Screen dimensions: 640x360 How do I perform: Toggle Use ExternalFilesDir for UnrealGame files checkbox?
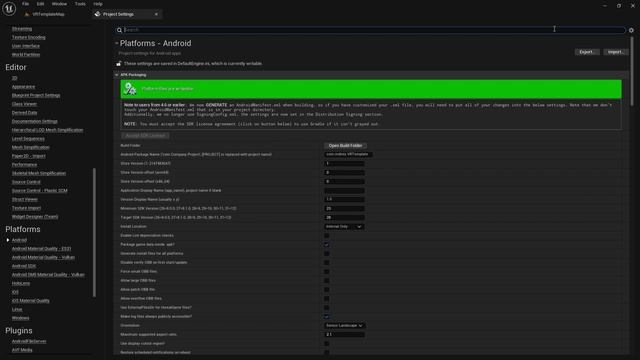pos(327,308)
